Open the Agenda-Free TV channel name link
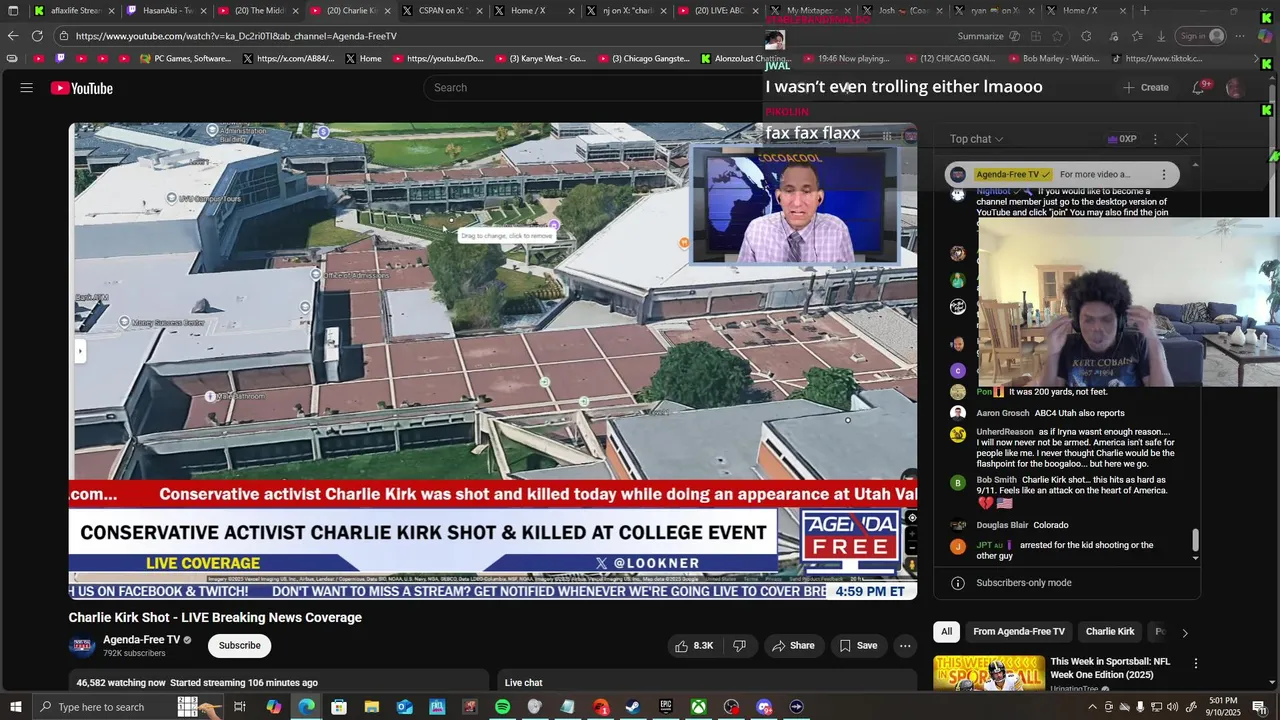1280x720 pixels. pos(142,640)
